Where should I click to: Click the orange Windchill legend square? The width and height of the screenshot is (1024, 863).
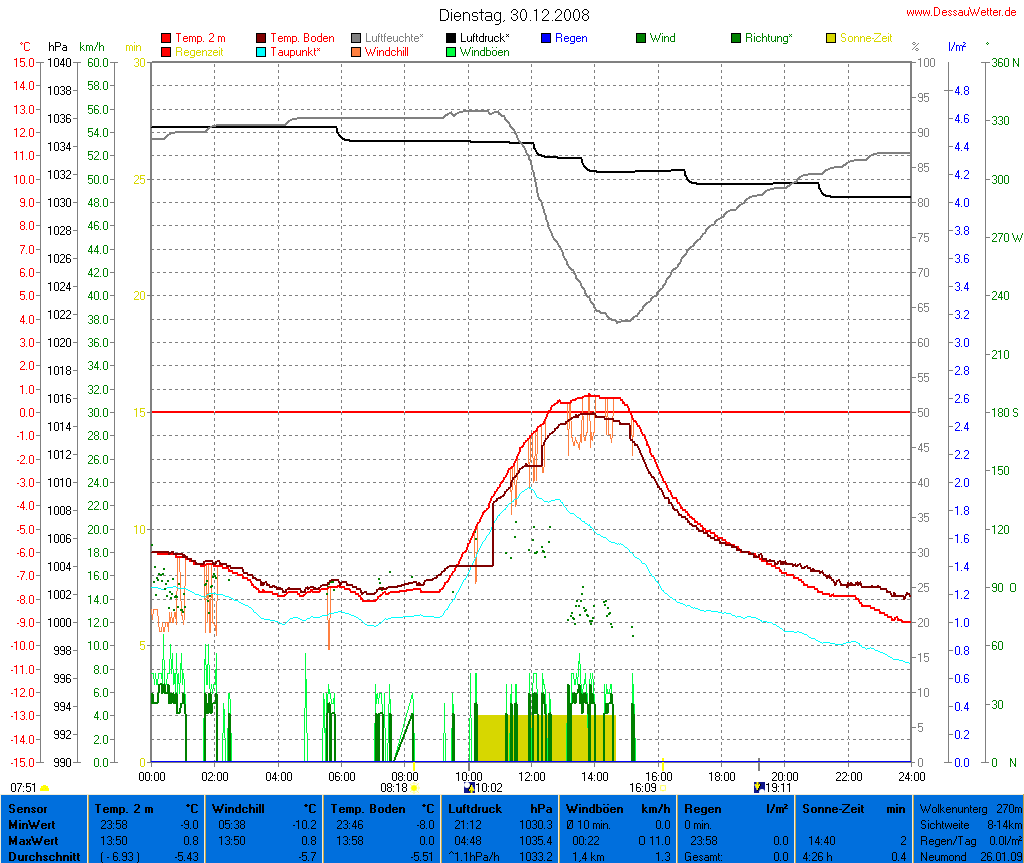(356, 52)
